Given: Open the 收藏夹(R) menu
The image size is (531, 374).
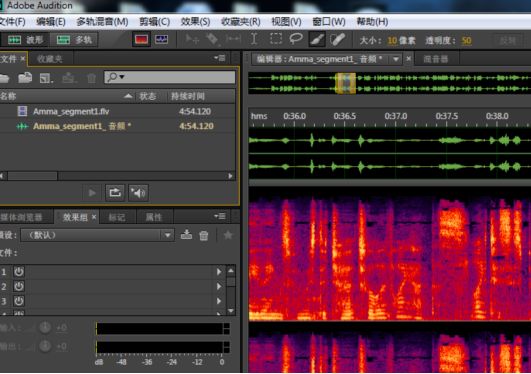Looking at the screenshot, I should point(241,22).
